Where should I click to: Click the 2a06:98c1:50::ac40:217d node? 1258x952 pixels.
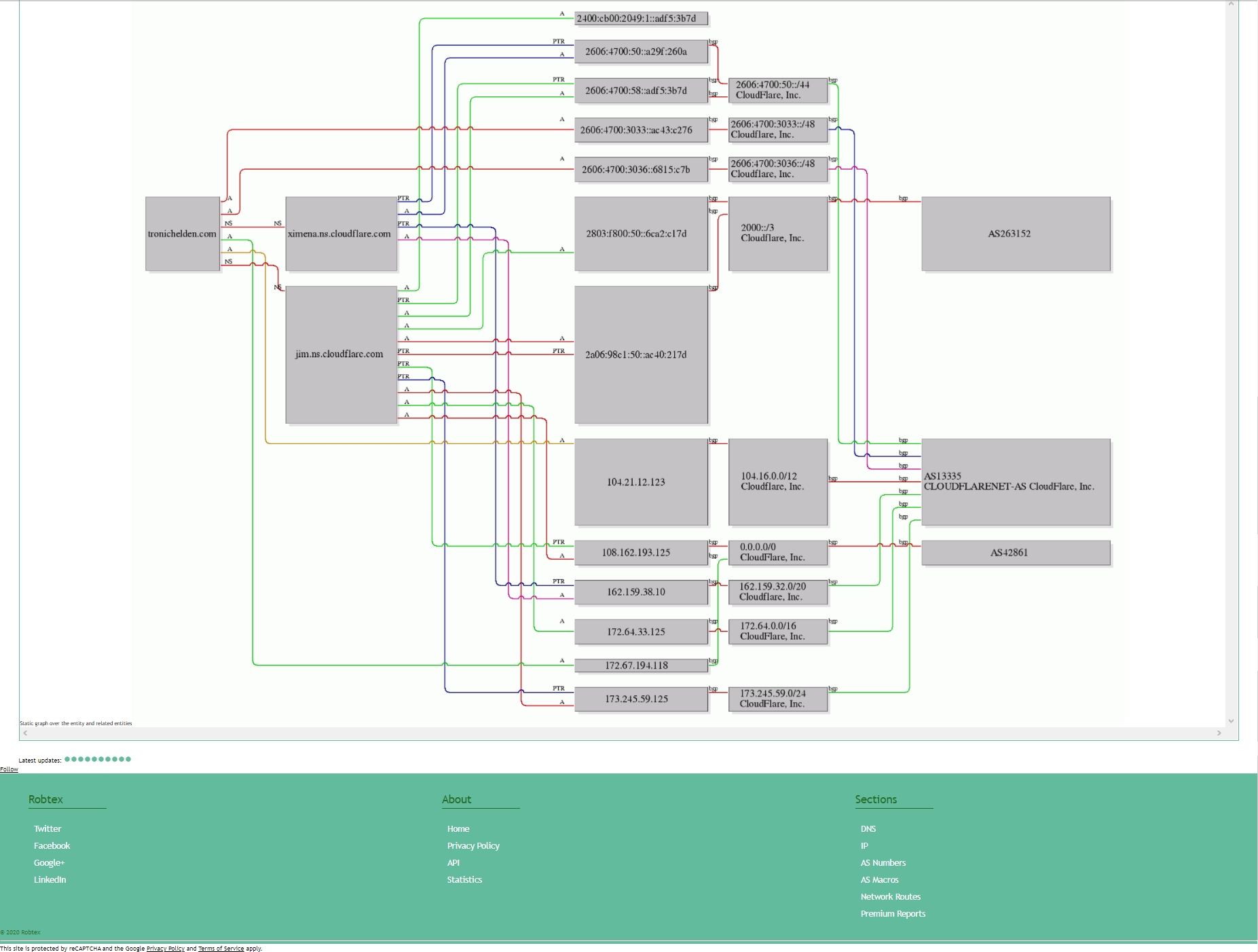pyautogui.click(x=641, y=354)
